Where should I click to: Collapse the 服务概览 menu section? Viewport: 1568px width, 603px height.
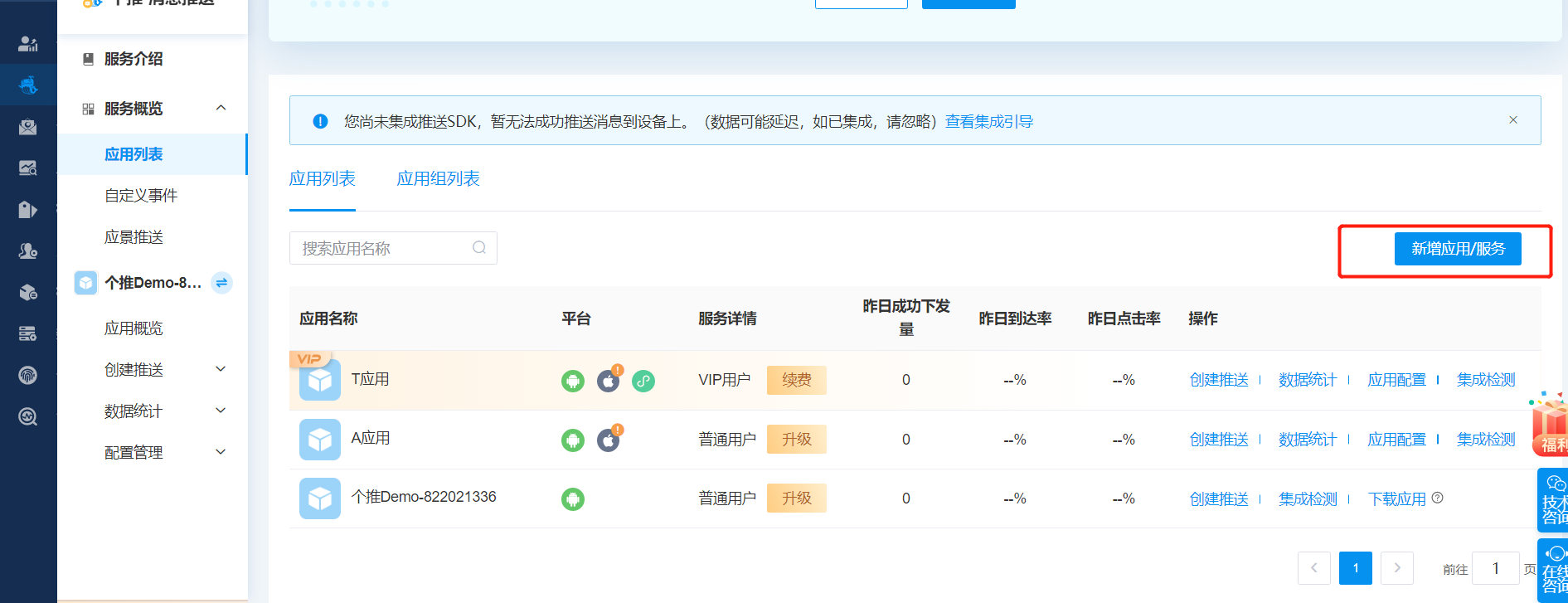pos(221,108)
